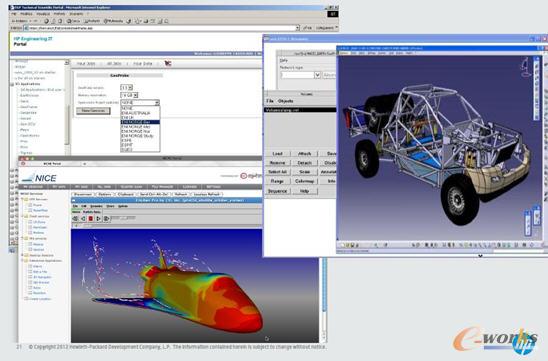Click the Load button
The height and width of the screenshot is (361, 548).
click(x=277, y=154)
